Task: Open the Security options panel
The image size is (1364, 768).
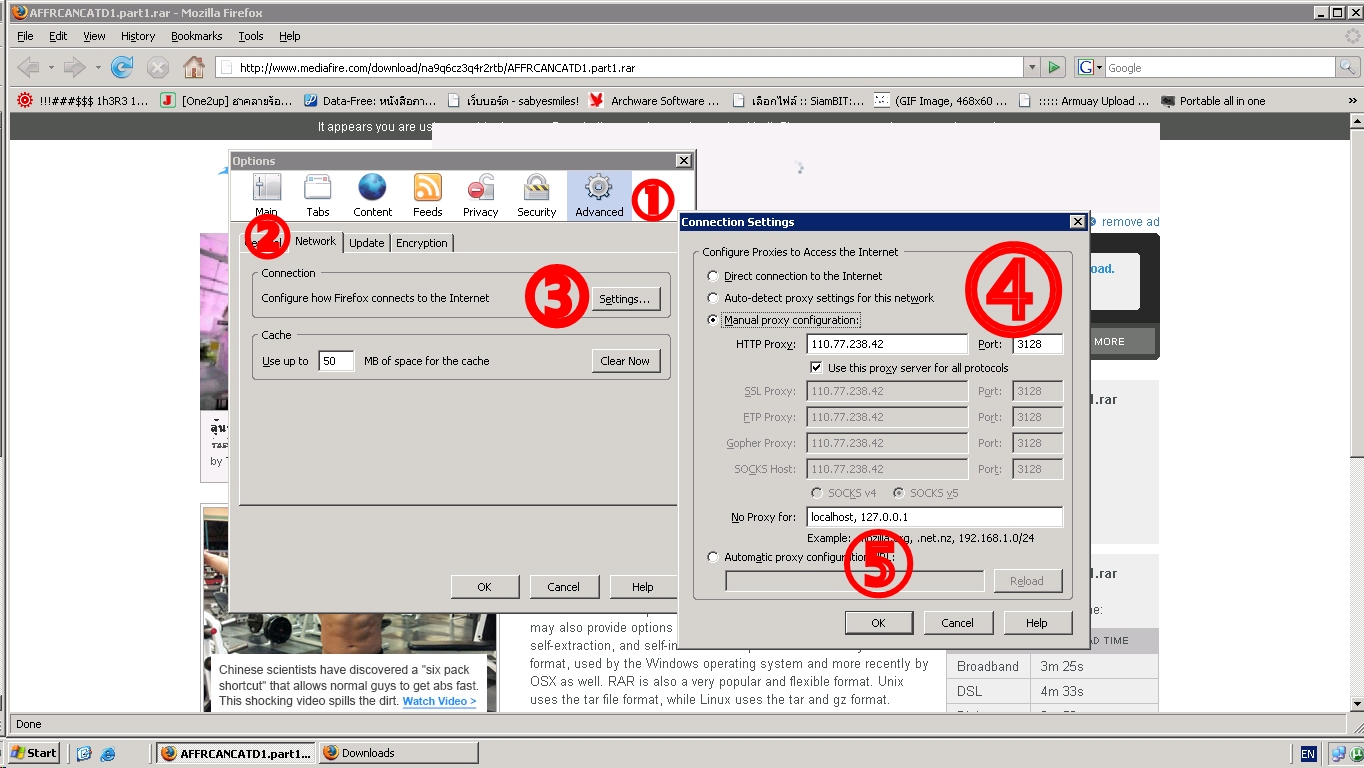Action: [536, 195]
